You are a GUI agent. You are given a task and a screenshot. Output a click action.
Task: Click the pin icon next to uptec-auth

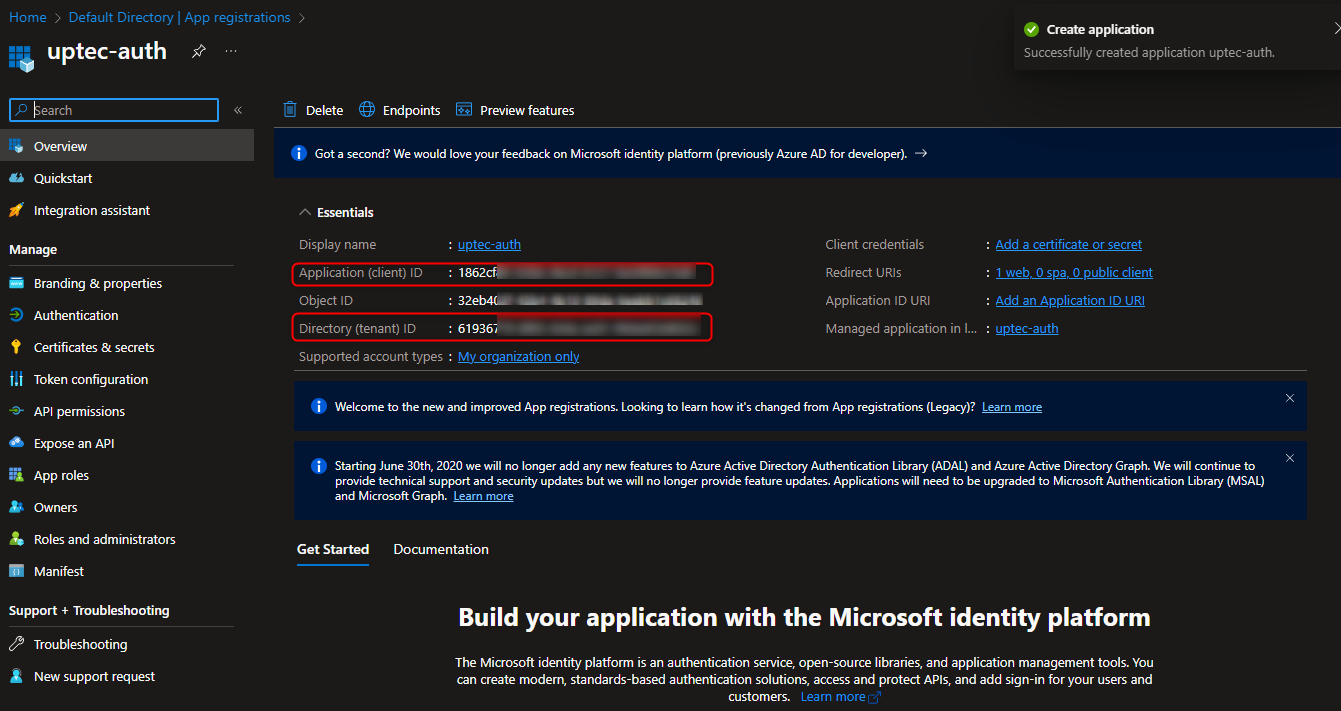tap(199, 51)
